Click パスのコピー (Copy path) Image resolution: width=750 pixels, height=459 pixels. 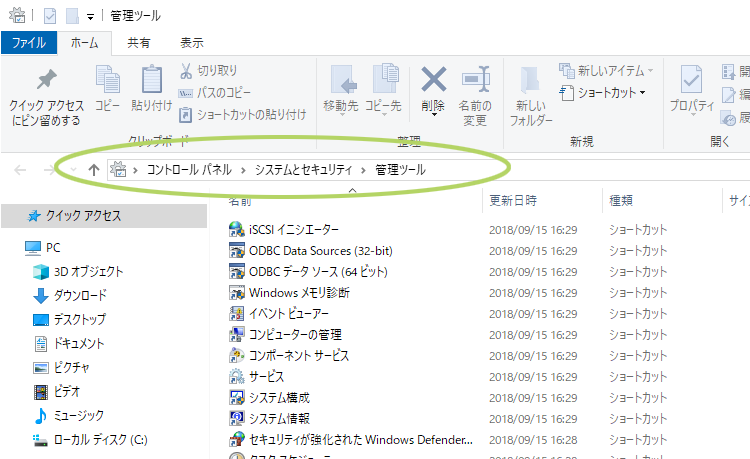pyautogui.click(x=214, y=92)
